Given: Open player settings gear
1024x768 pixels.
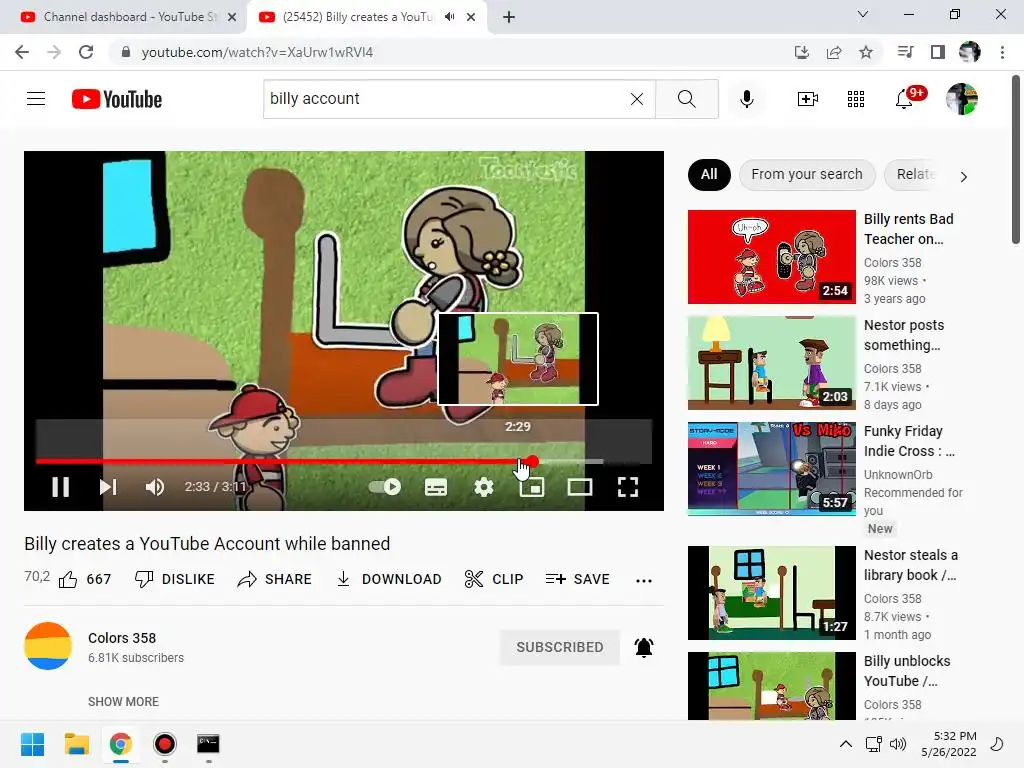Looking at the screenshot, I should click(x=484, y=487).
